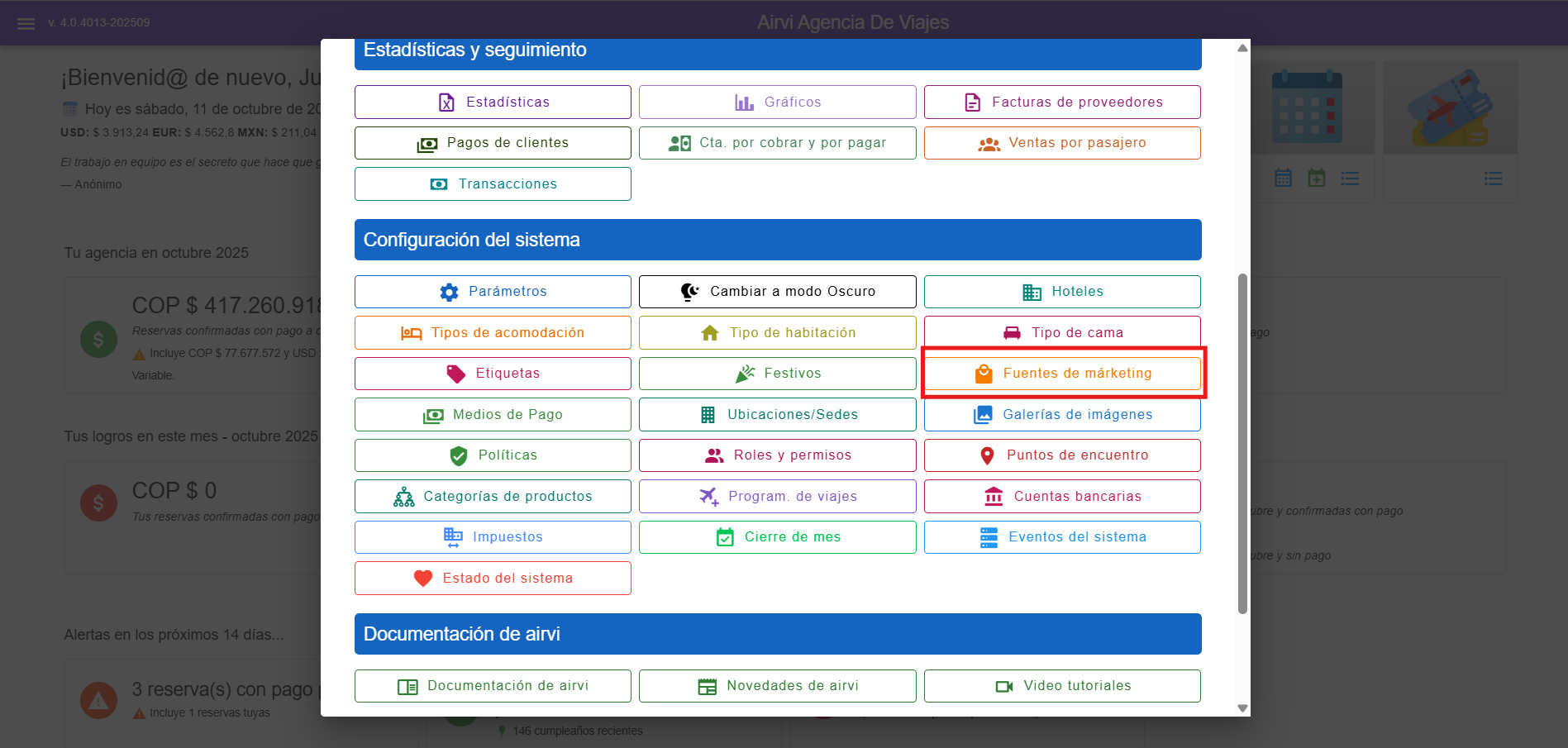The width and height of the screenshot is (1568, 748).
Task: Open the hamburger menu icon
Action: [26, 23]
